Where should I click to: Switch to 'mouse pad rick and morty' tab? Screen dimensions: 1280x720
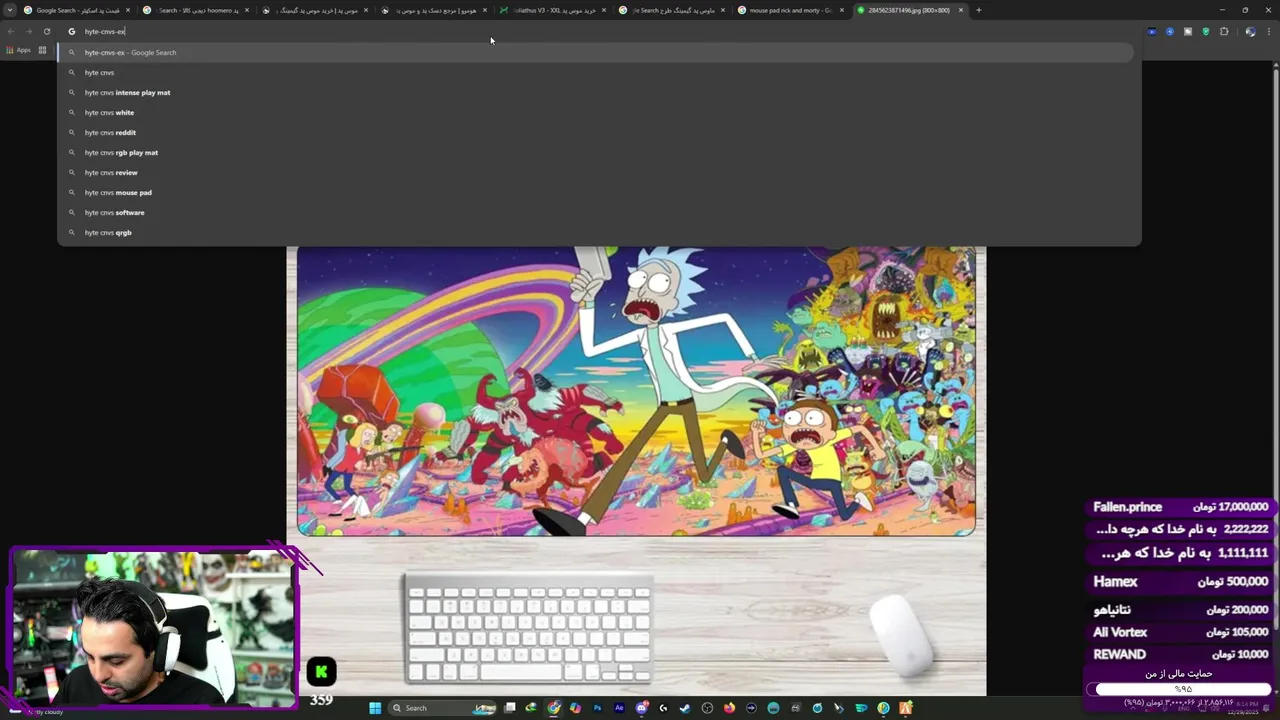coord(790,10)
